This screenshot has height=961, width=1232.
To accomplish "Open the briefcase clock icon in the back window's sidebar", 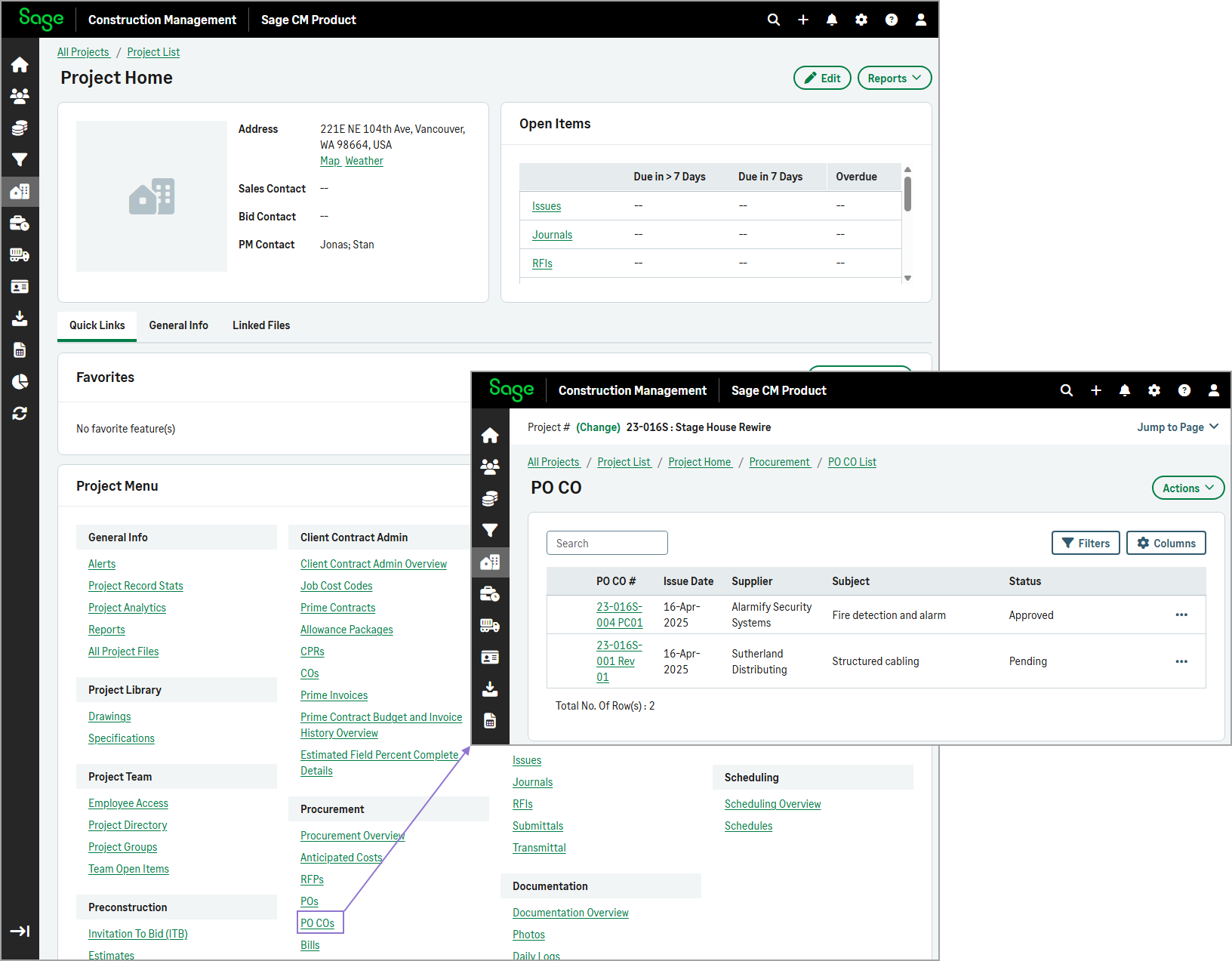I will point(20,223).
